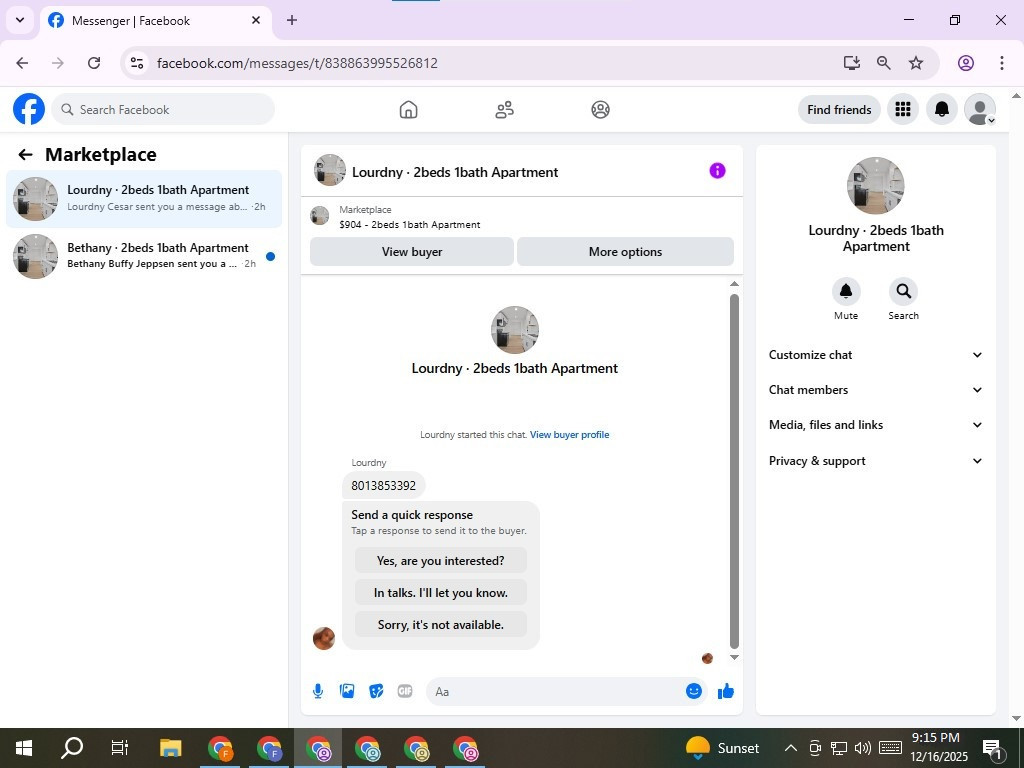This screenshot has height=768, width=1024.
Task: Click Lourdny's message sender avatar
Action: coord(324,638)
